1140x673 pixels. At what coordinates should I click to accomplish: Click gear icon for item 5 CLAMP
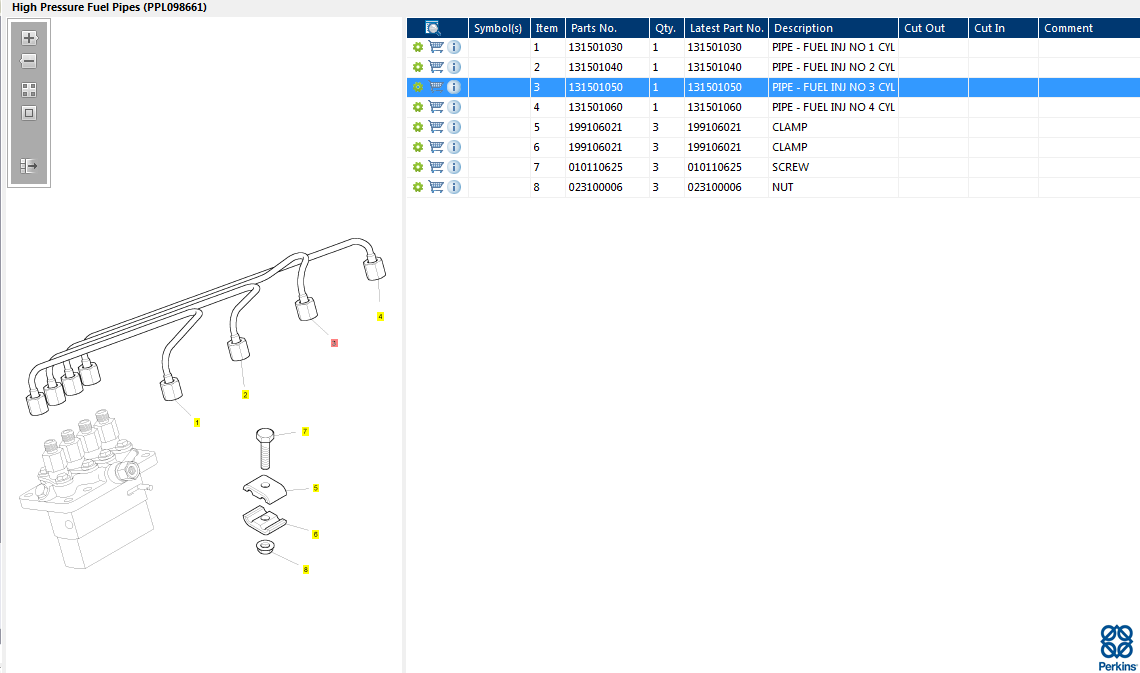pyautogui.click(x=418, y=127)
